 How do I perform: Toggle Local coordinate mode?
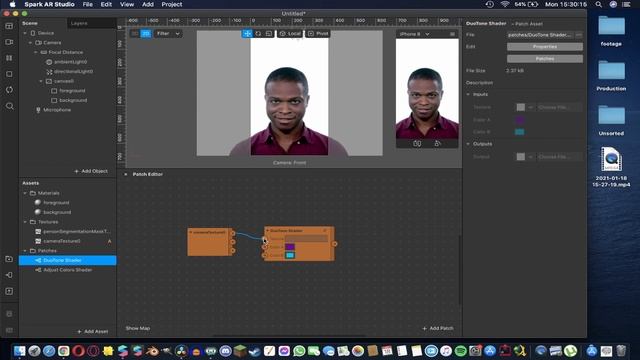point(290,33)
